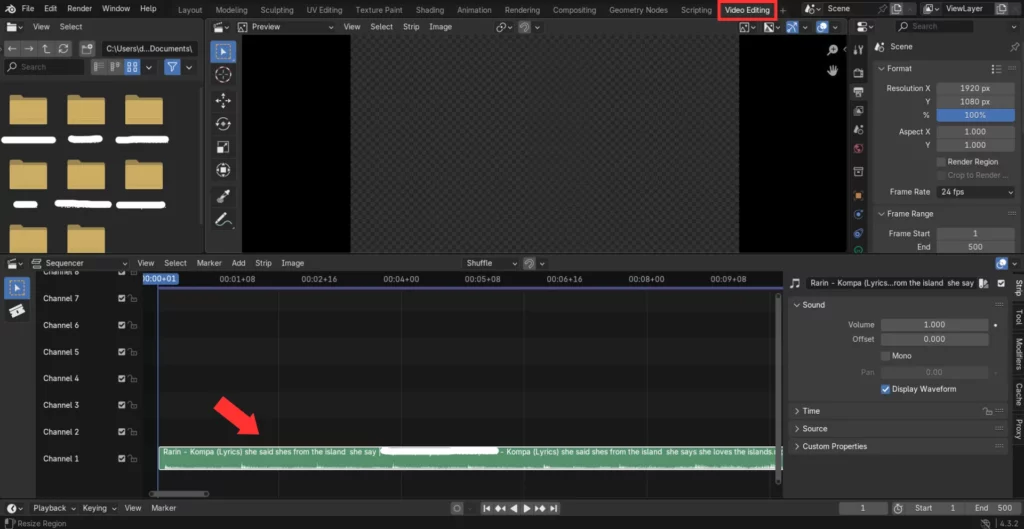Choose the Annotate pencil tool
The height and width of the screenshot is (529, 1024).
[x=223, y=220]
